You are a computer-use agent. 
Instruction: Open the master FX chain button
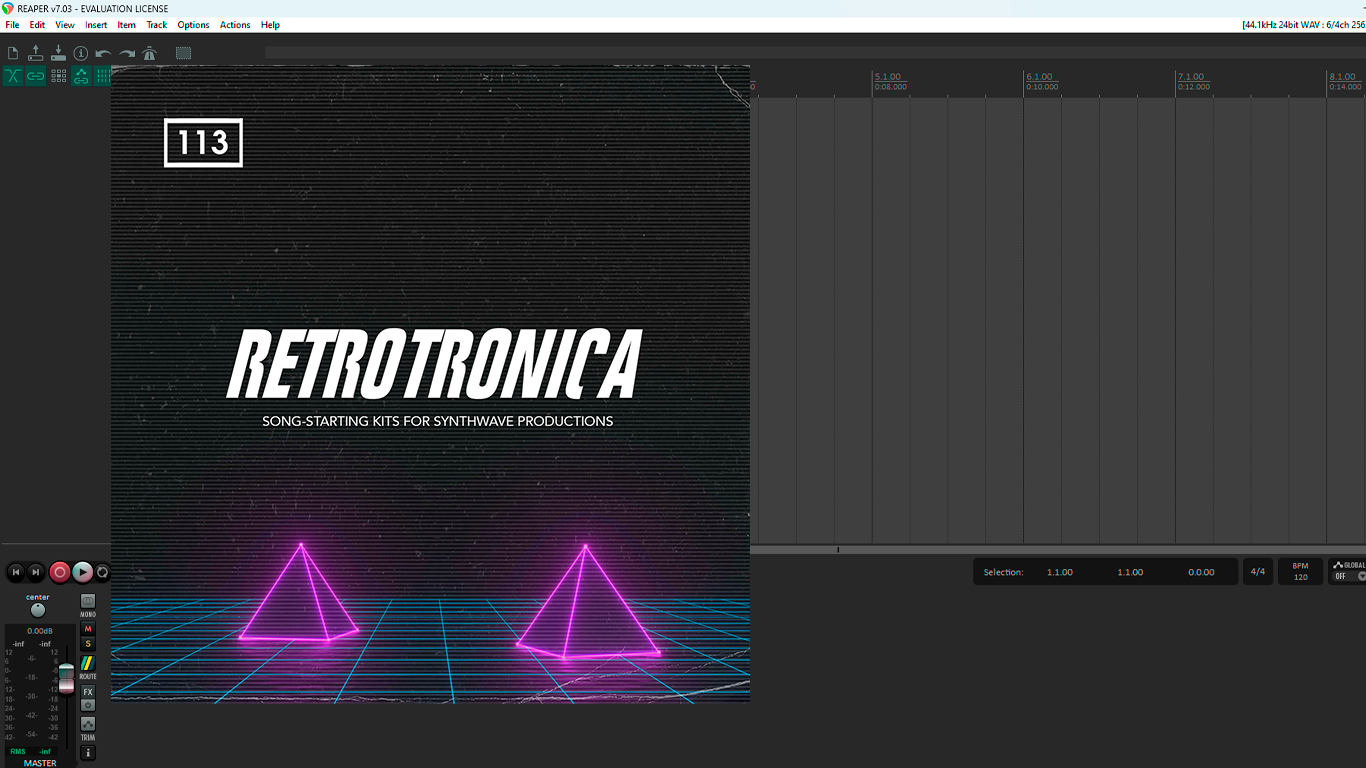point(88,692)
